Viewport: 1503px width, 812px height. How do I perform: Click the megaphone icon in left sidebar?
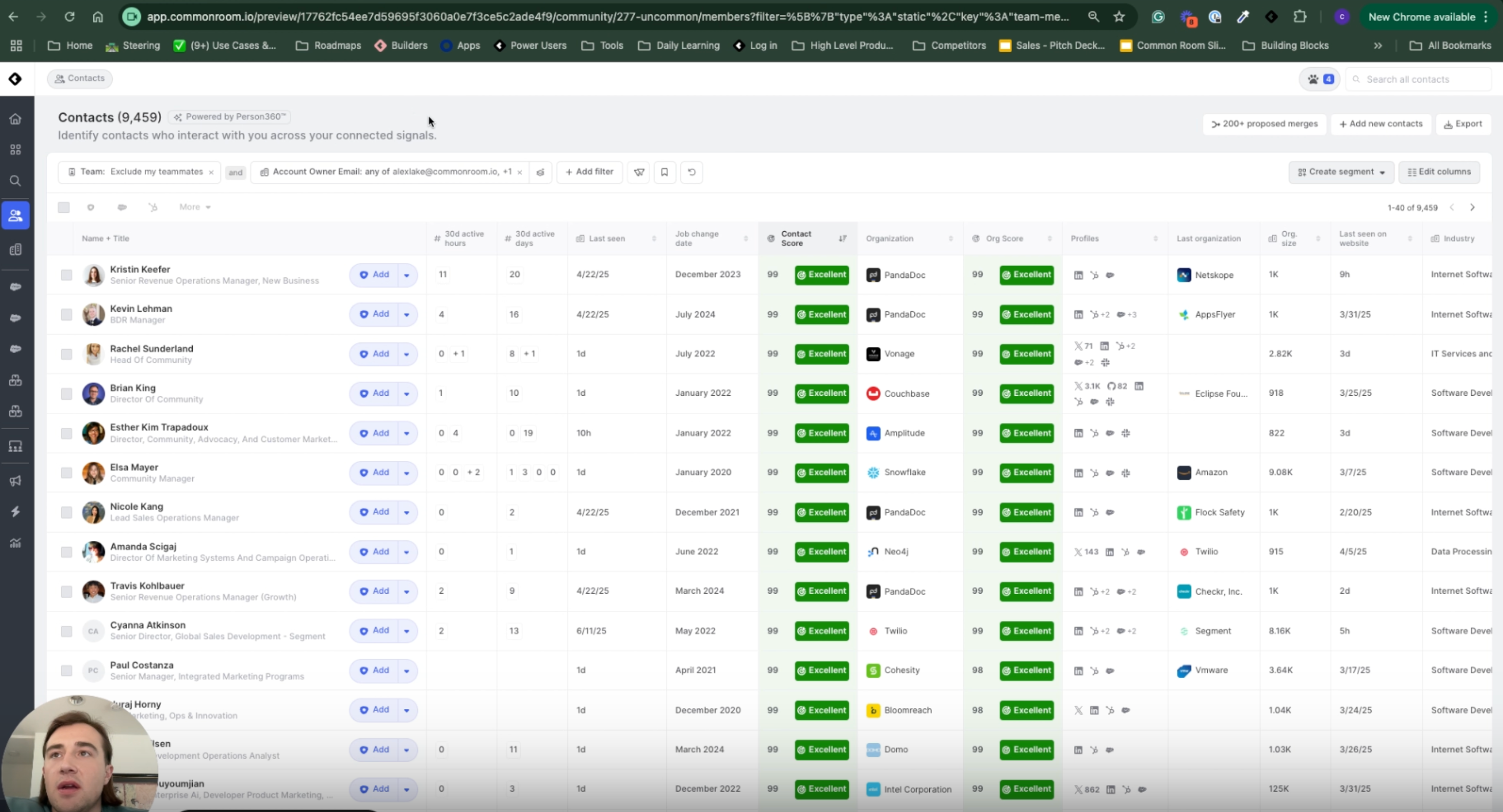16,481
